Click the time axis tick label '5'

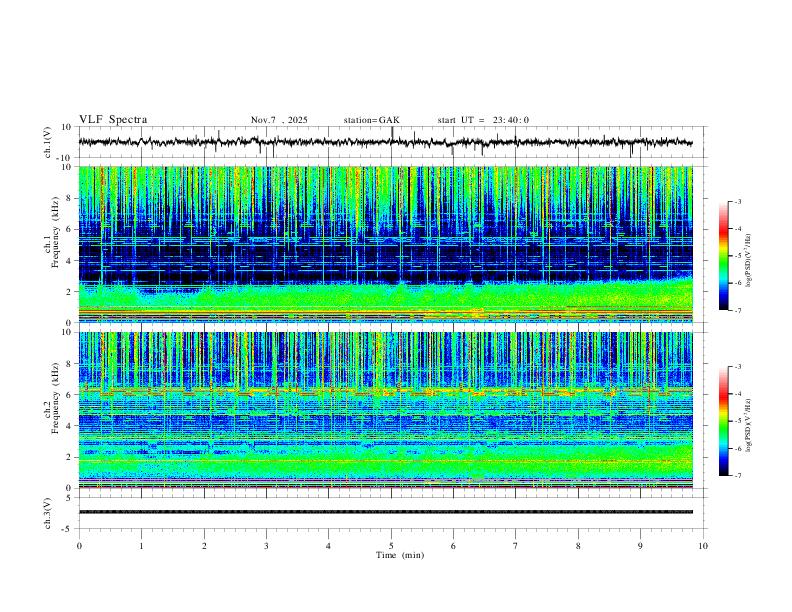[391, 546]
